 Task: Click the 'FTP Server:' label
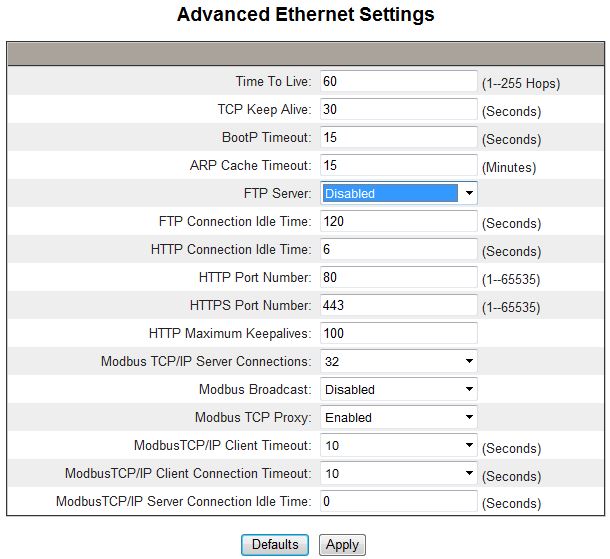(x=277, y=193)
